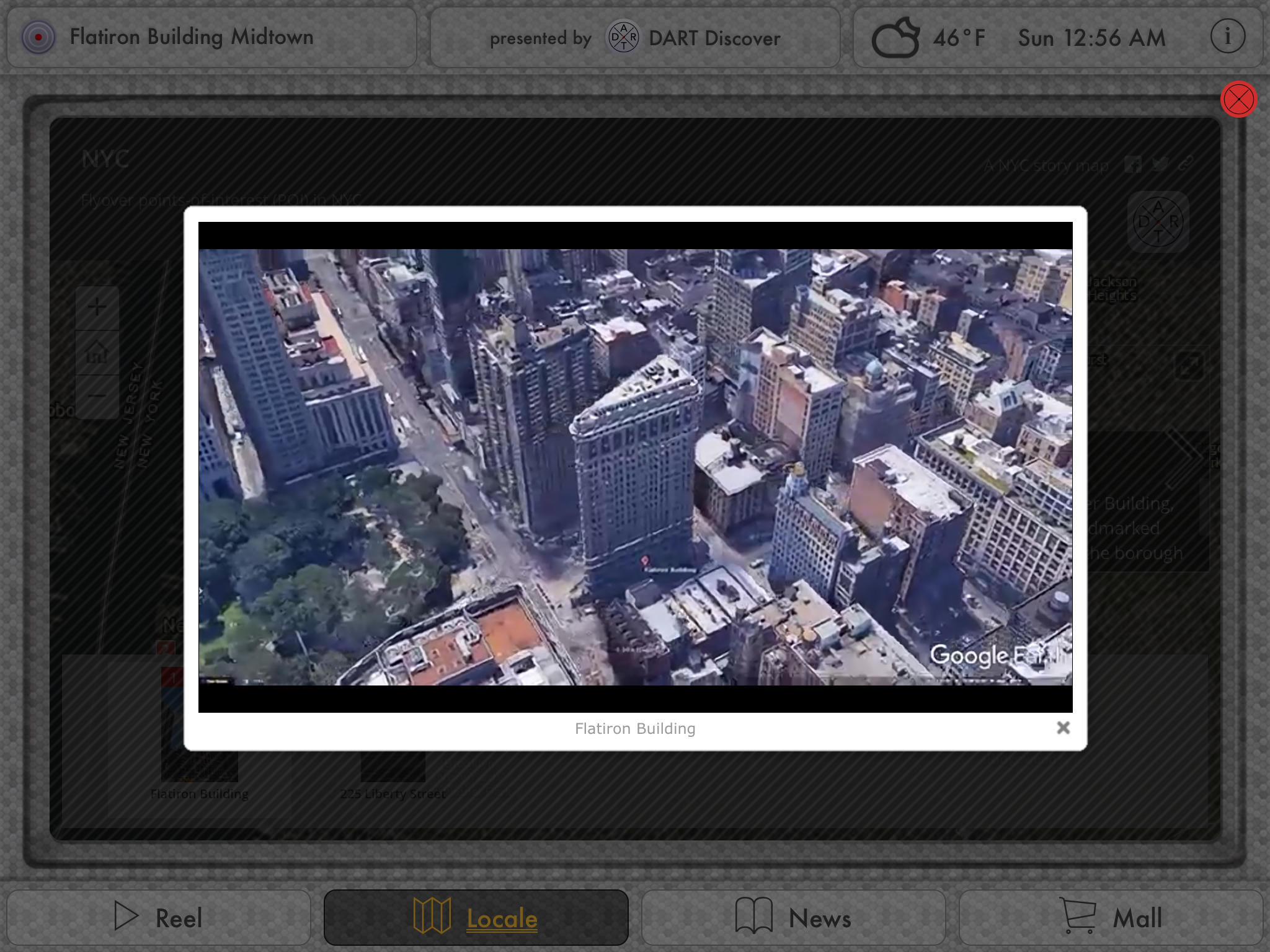The image size is (1270, 952).
Task: Click the Reel play triangle icon
Action: (126, 916)
